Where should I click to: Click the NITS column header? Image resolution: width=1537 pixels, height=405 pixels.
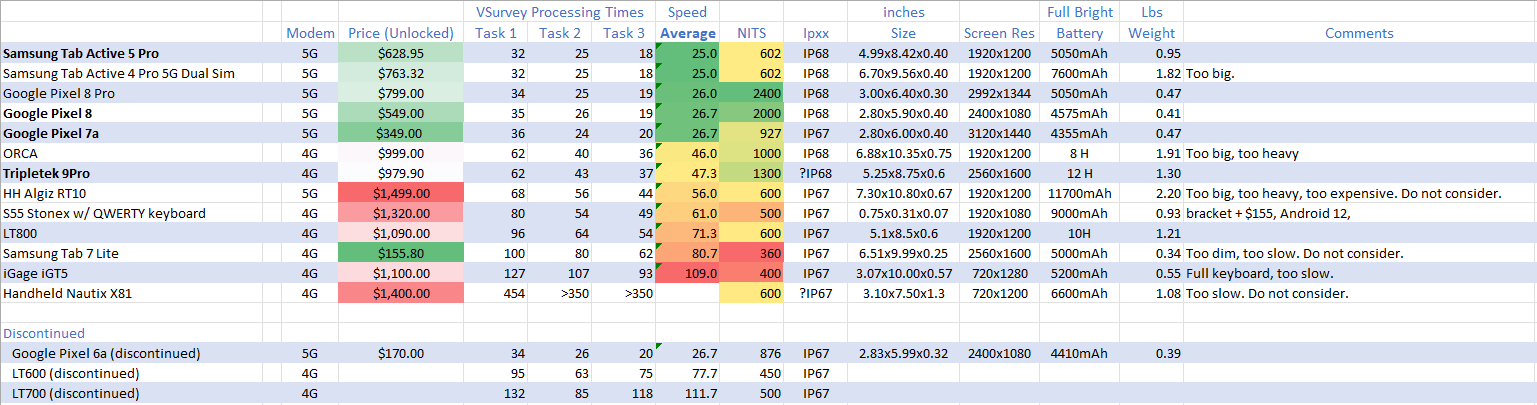coord(750,33)
